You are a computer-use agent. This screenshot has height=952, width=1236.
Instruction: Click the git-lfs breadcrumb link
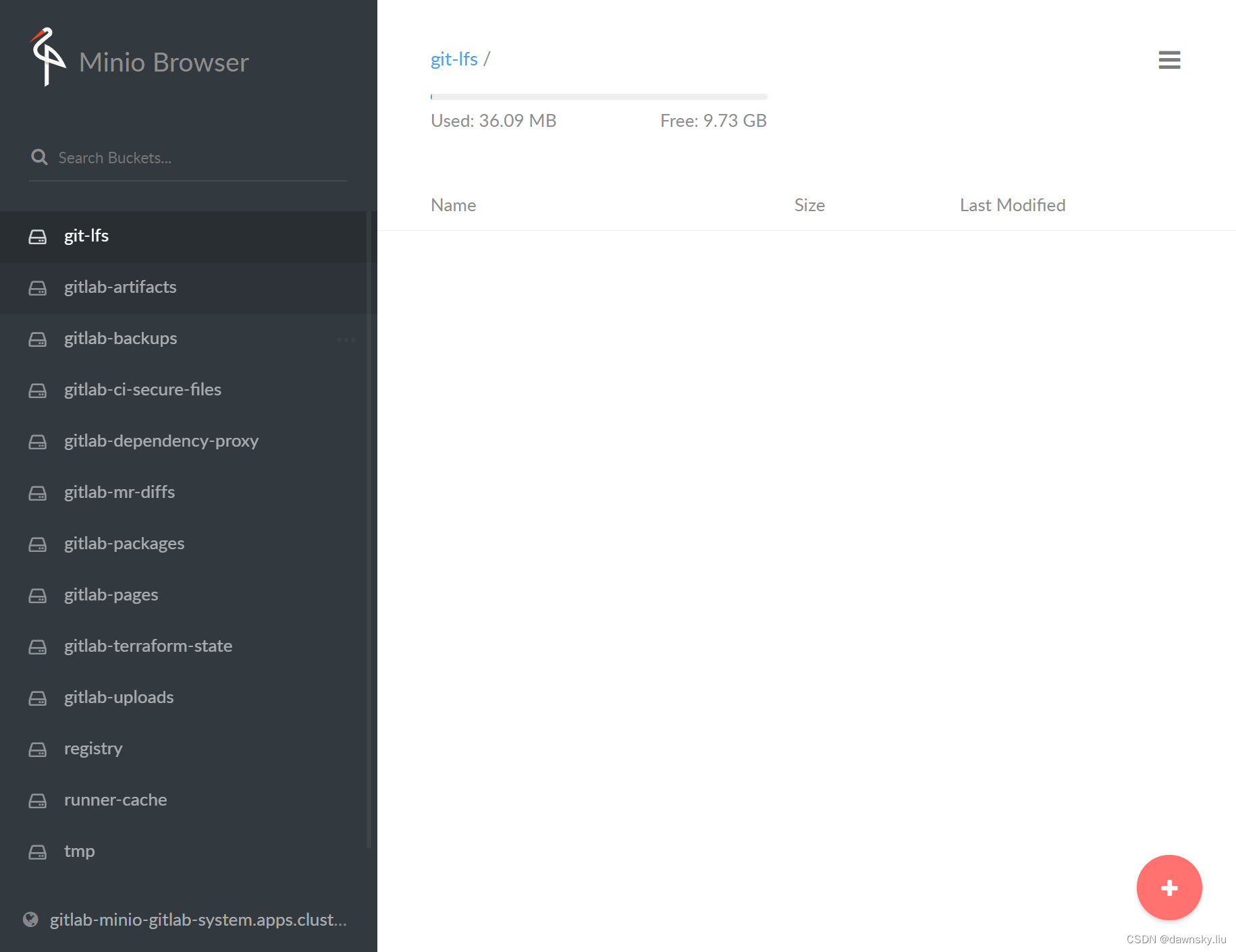(454, 59)
